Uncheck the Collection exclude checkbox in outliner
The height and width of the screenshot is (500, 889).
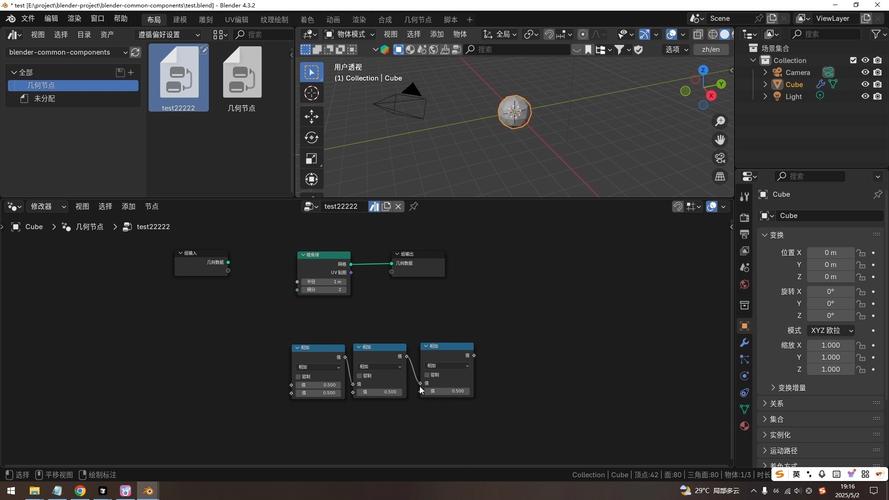coord(853,60)
